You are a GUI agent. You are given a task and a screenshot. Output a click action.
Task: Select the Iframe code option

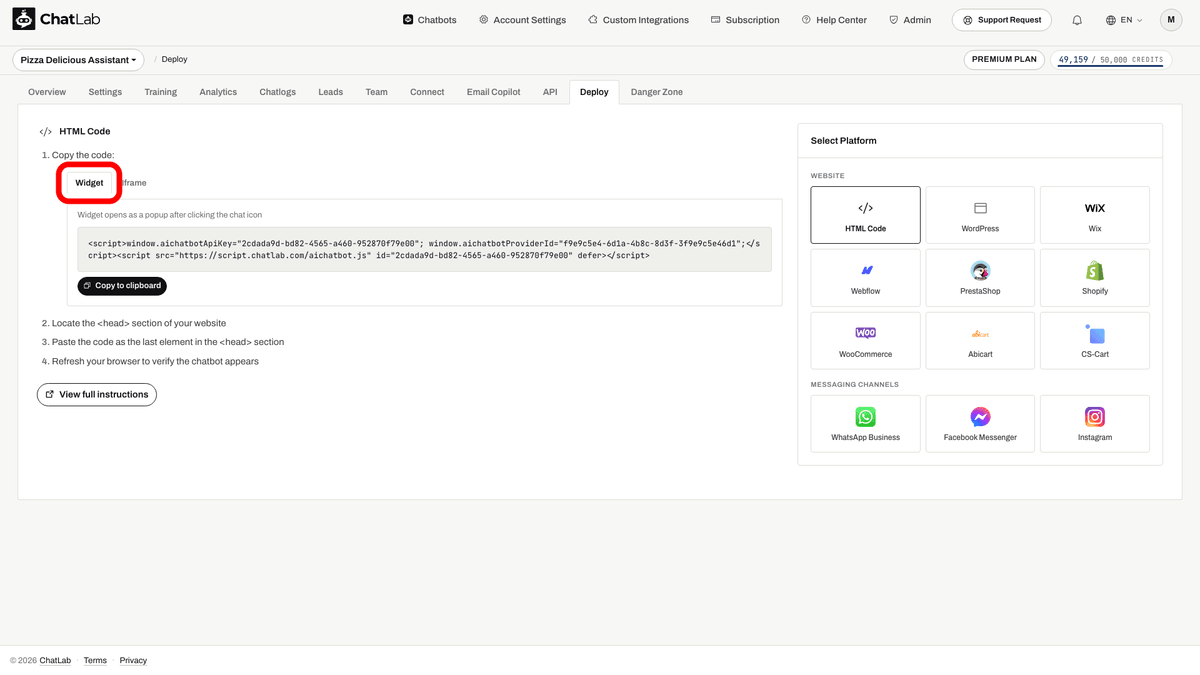click(133, 183)
